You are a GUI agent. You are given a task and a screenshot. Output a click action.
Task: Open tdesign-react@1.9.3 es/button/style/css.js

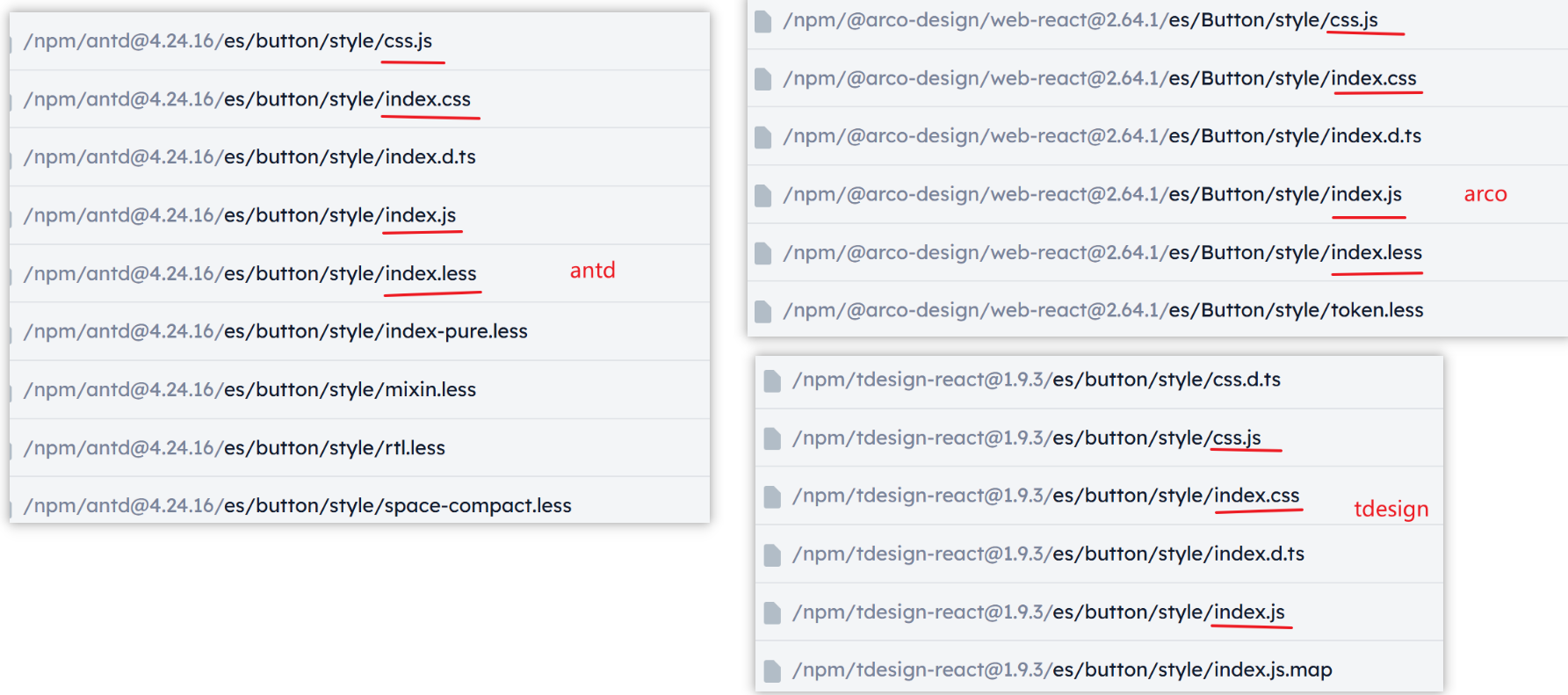coord(1027,438)
